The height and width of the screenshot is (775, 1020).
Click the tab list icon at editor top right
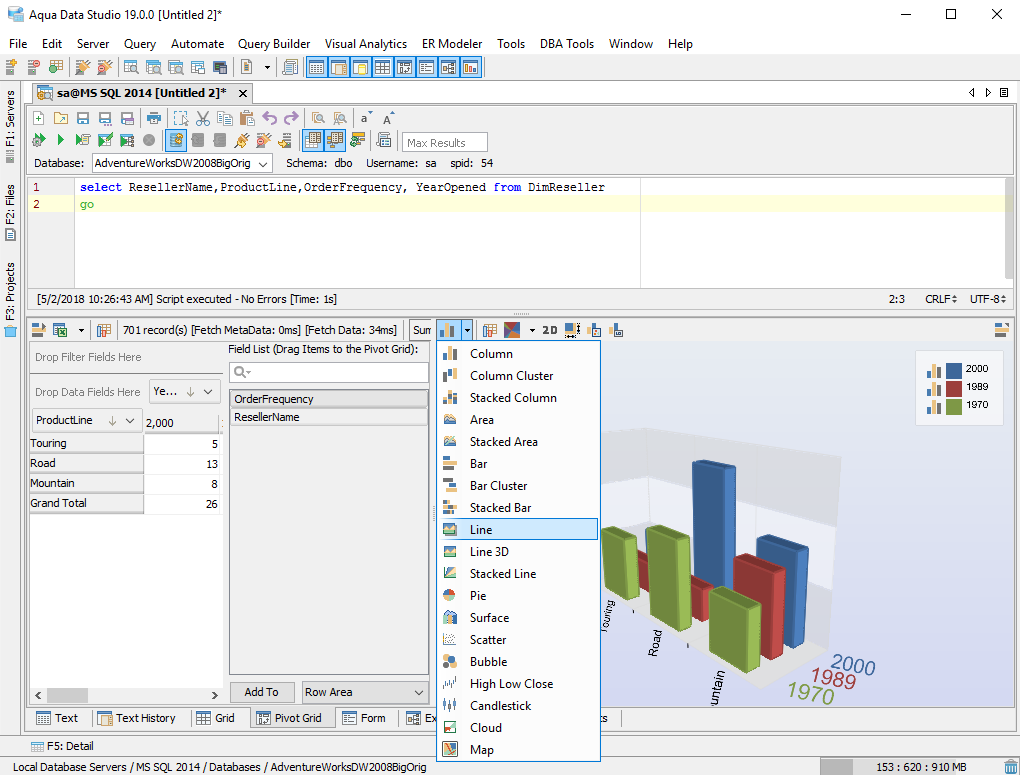point(1004,93)
